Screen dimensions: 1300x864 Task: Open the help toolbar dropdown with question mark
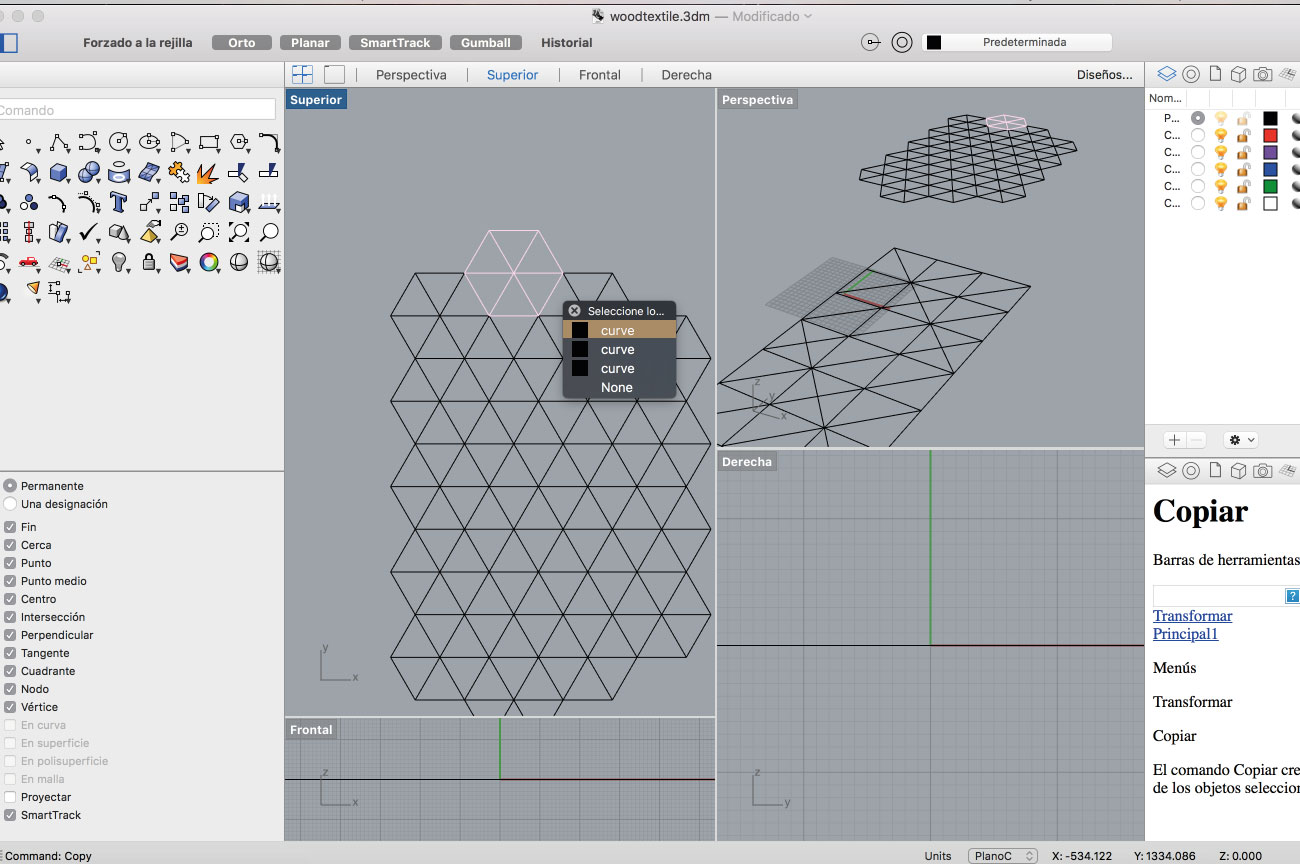[x=1292, y=596]
